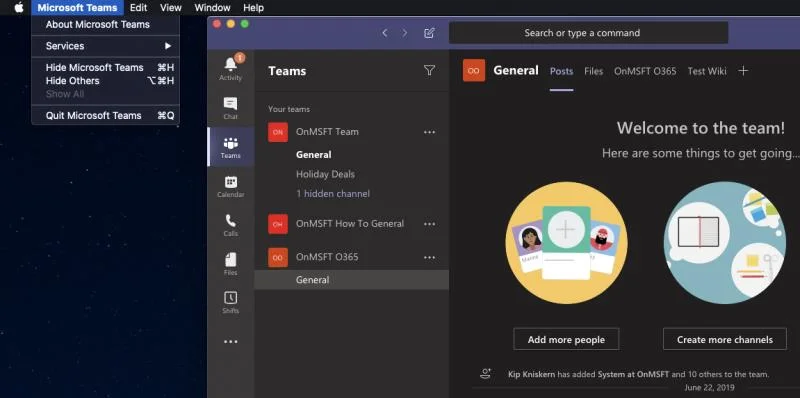The height and width of the screenshot is (398, 800).
Task: Go forward with the right arrow
Action: 405,33
